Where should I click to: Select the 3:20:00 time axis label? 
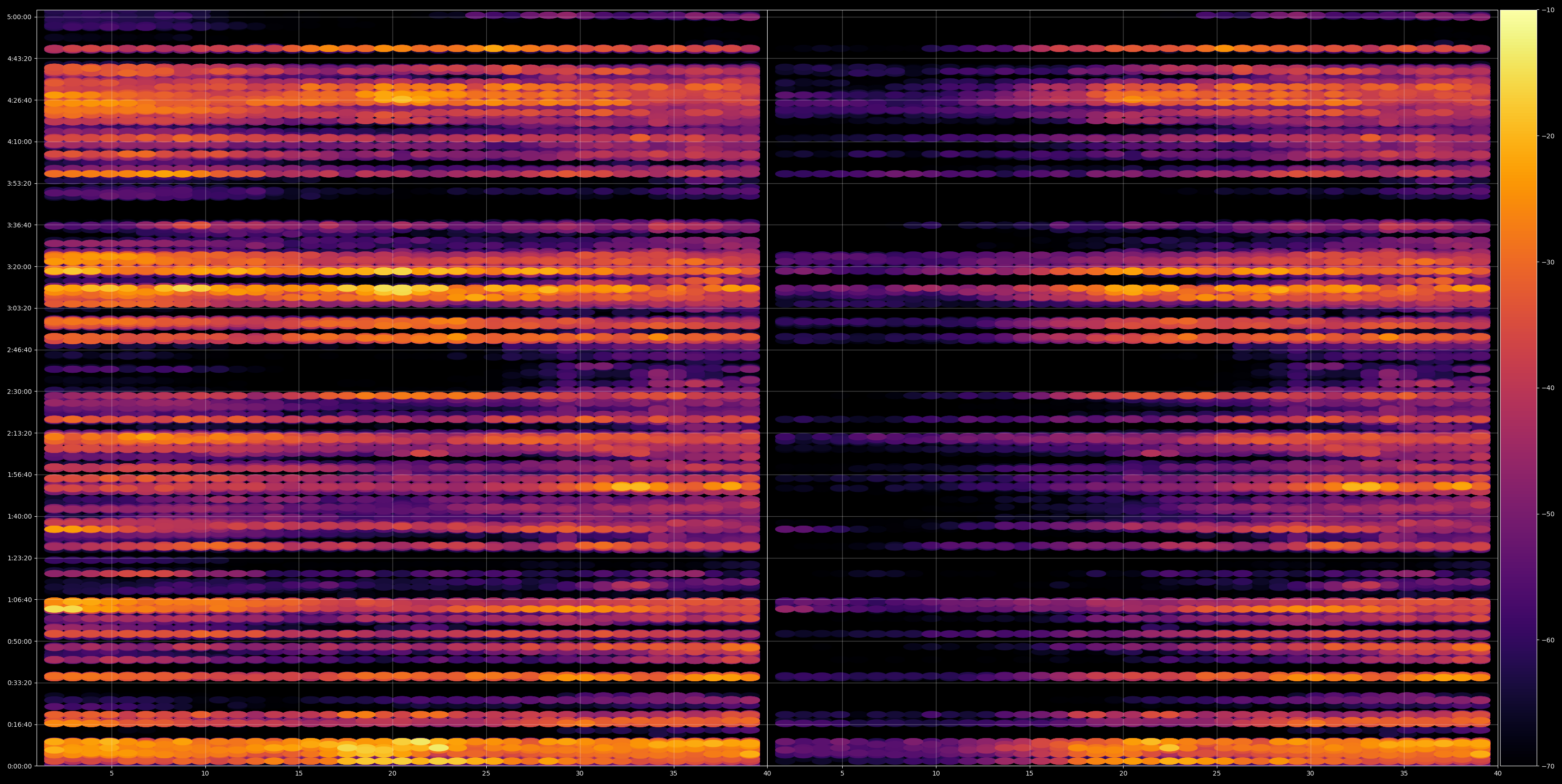pyautogui.click(x=19, y=267)
